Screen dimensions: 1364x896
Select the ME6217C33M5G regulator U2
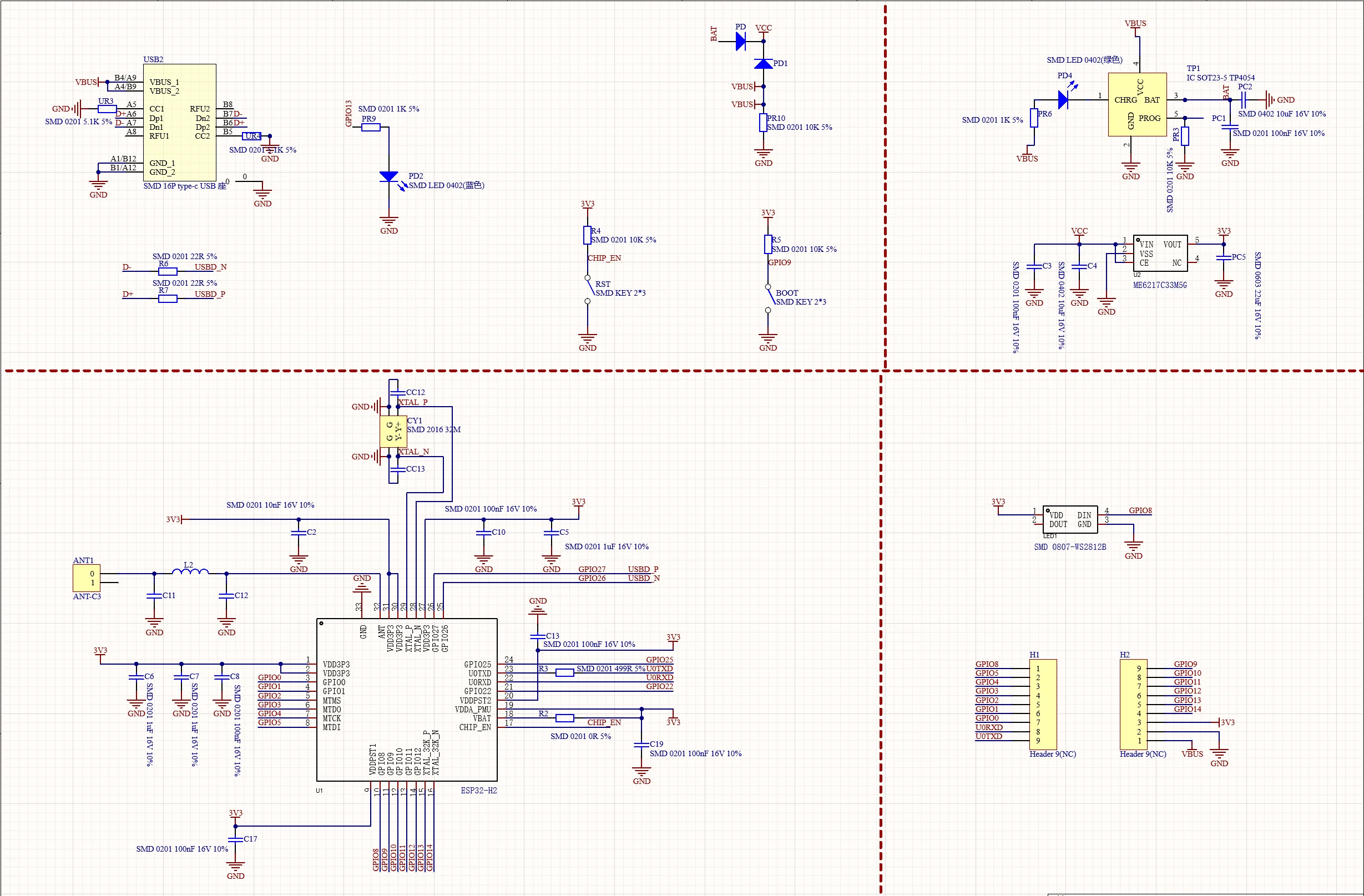click(1160, 253)
